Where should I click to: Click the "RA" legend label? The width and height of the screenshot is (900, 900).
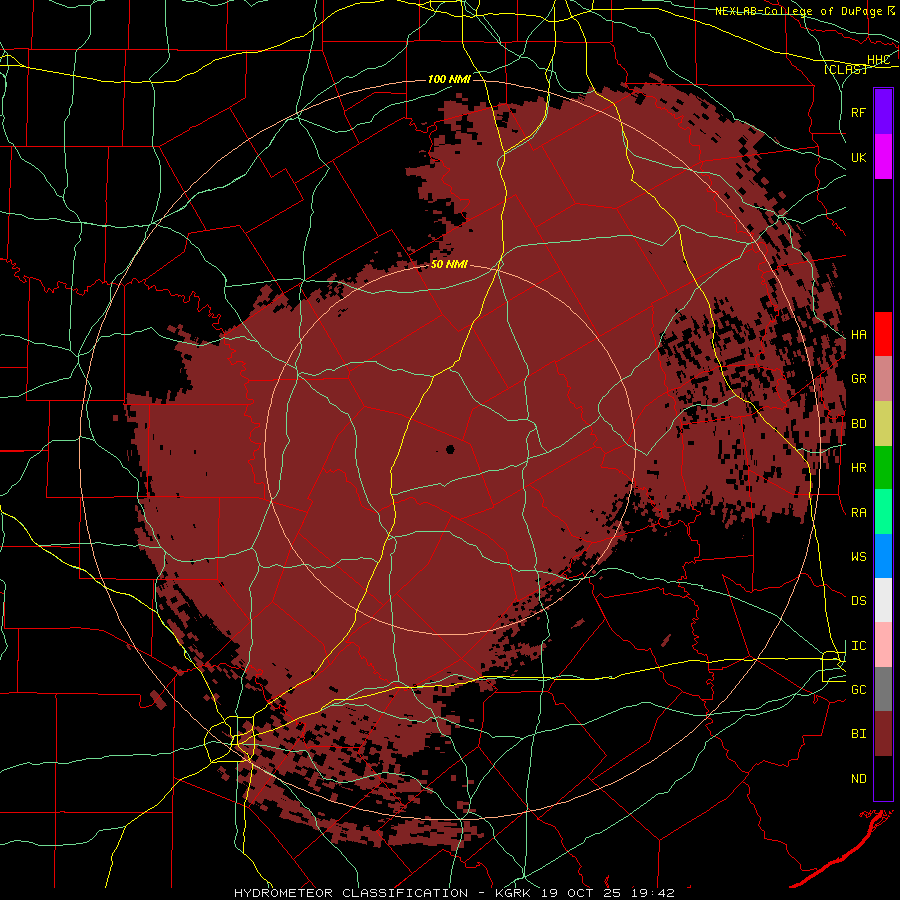coord(859,513)
